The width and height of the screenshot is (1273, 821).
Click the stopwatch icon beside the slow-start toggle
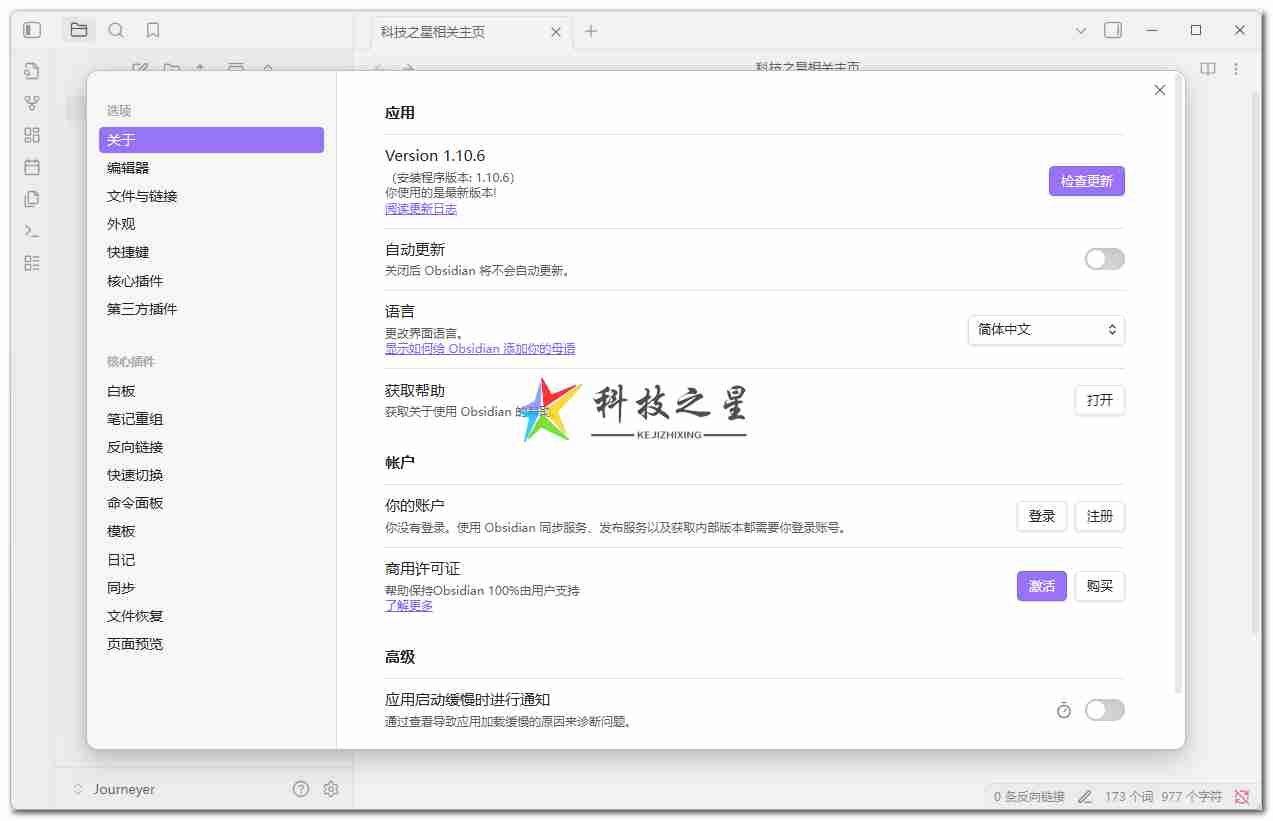point(1063,709)
